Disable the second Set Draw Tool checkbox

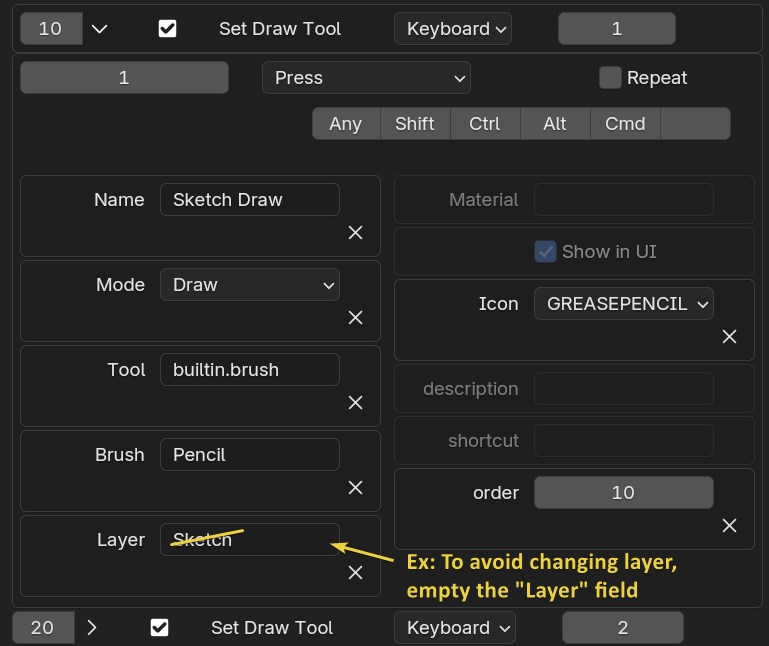pos(159,627)
